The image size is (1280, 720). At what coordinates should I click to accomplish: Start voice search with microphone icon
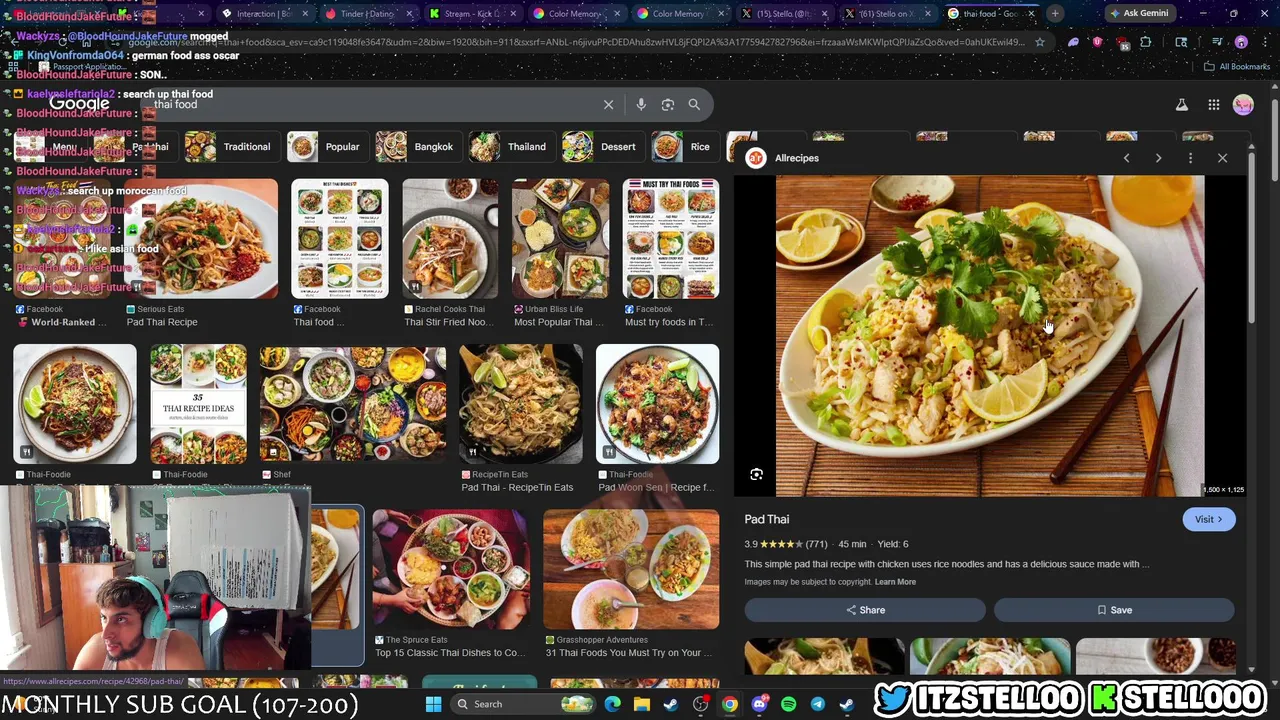(x=641, y=104)
